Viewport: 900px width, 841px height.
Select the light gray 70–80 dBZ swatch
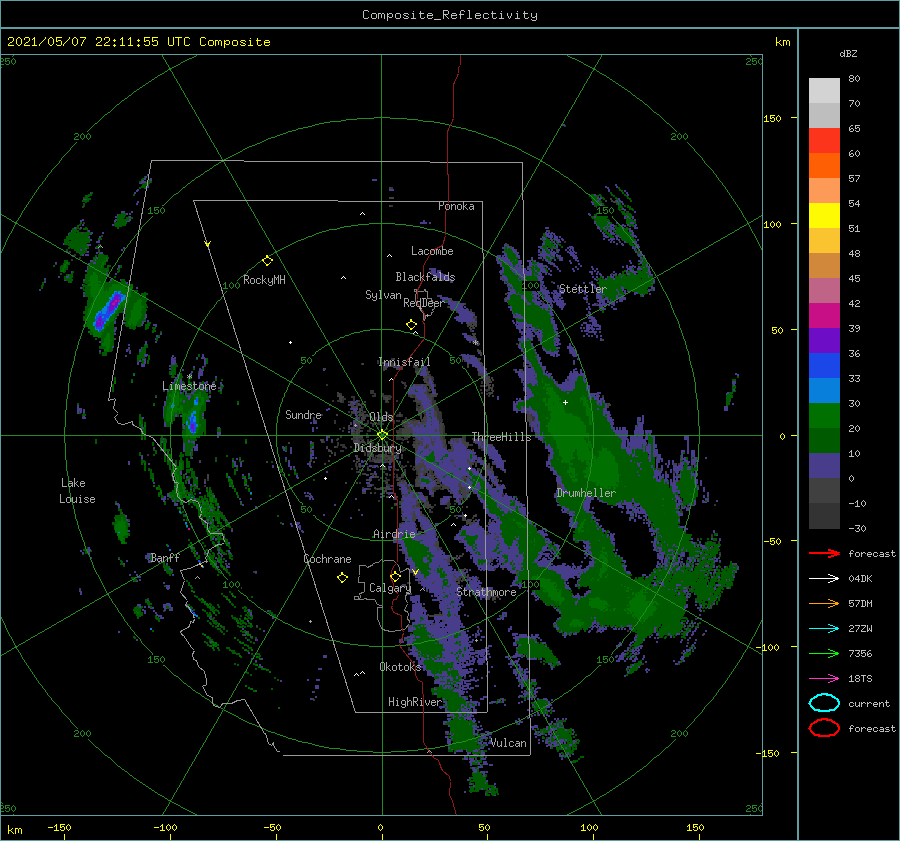tap(824, 90)
